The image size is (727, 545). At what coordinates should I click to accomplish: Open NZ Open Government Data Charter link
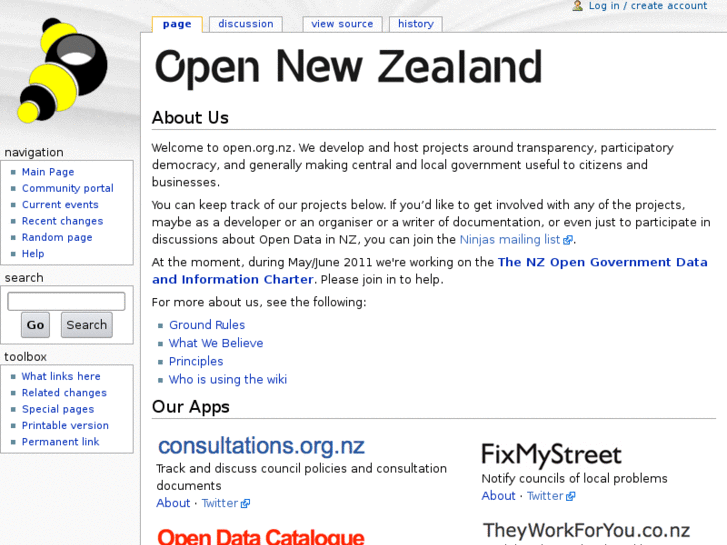(429, 271)
